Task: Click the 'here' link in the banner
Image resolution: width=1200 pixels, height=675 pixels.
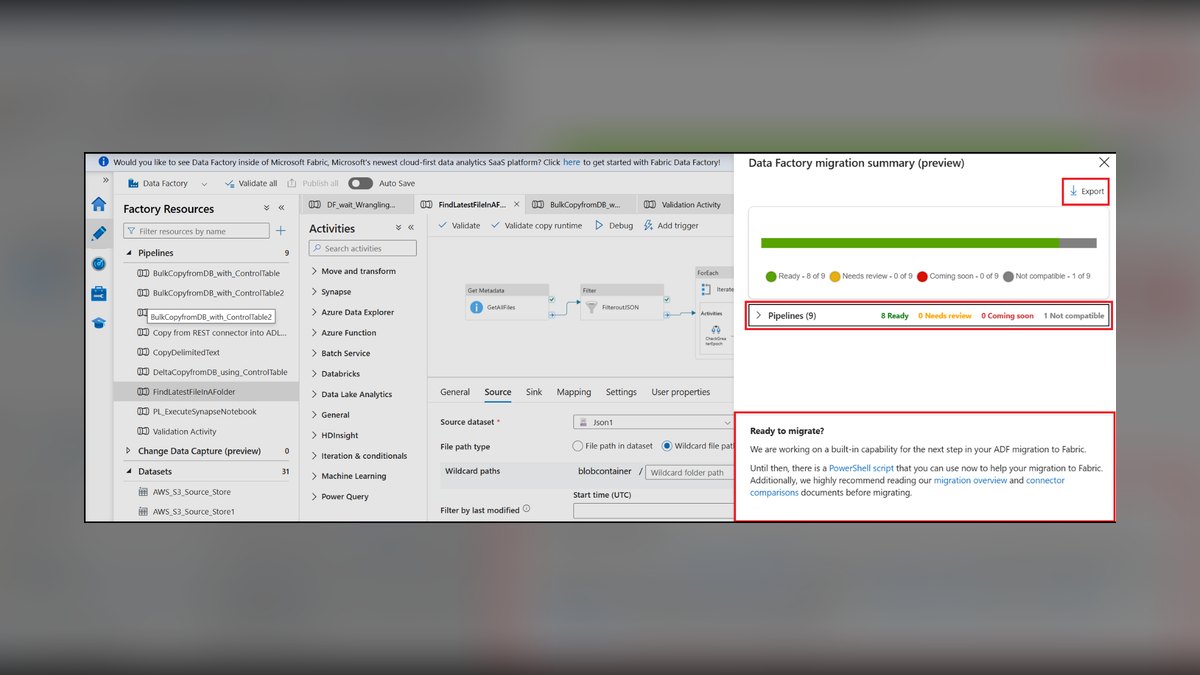Action: 571,162
